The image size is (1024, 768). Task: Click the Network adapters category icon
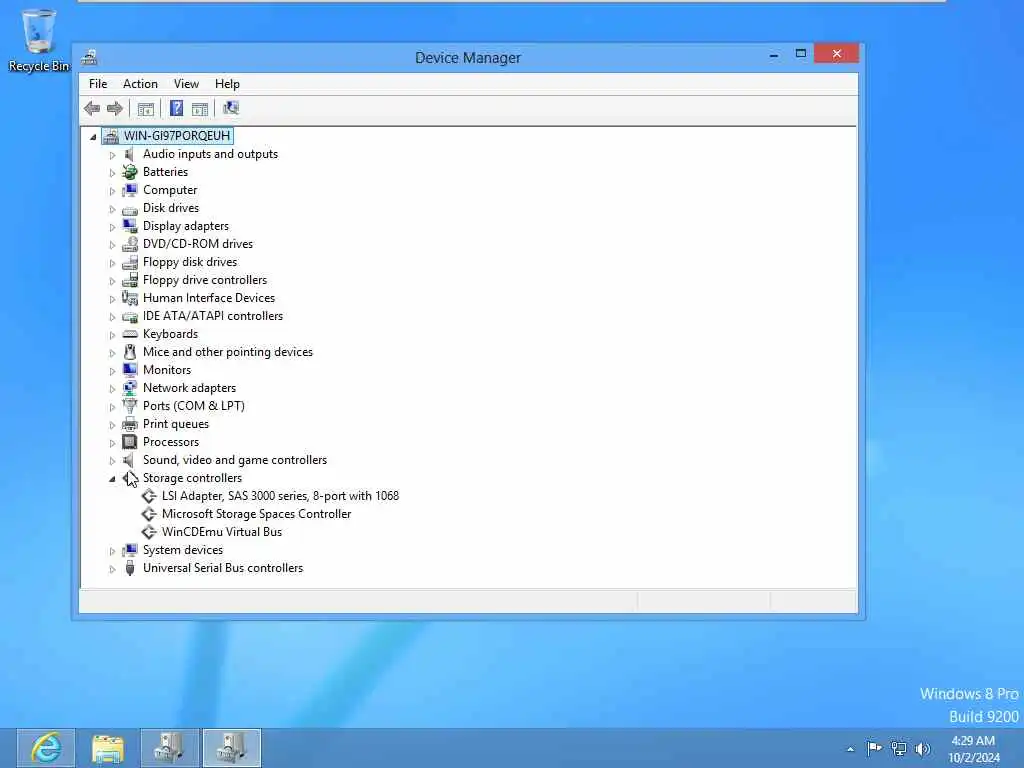coord(130,388)
